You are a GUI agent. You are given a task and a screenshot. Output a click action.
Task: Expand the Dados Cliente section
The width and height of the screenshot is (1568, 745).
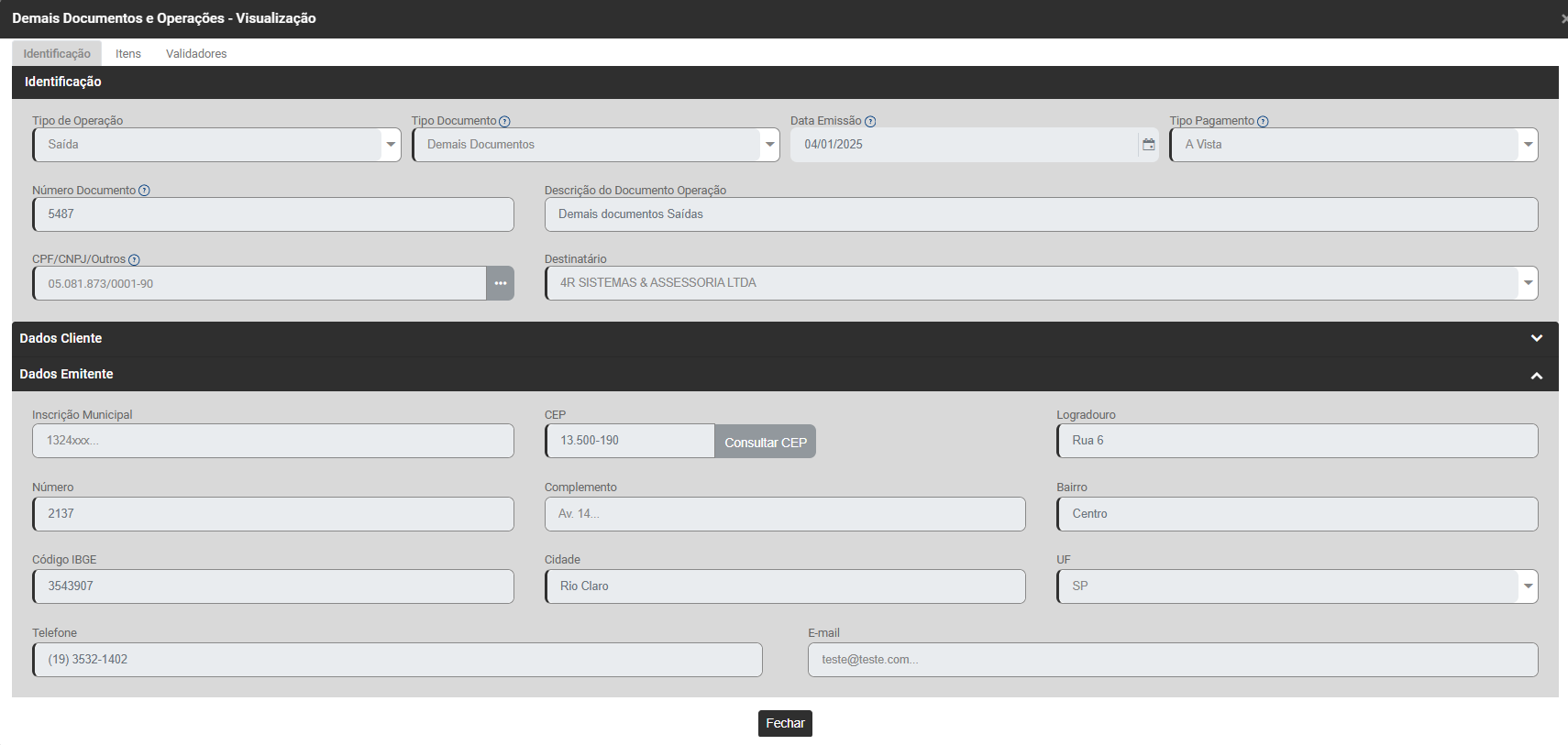[x=1536, y=338]
